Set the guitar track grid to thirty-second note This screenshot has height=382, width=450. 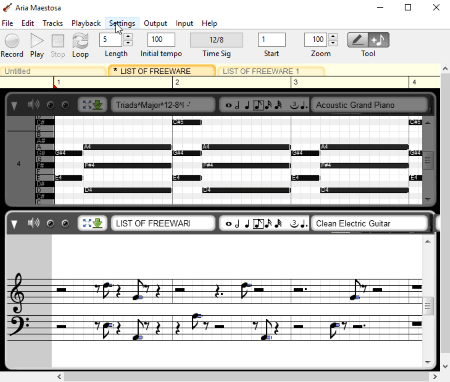[279, 224]
